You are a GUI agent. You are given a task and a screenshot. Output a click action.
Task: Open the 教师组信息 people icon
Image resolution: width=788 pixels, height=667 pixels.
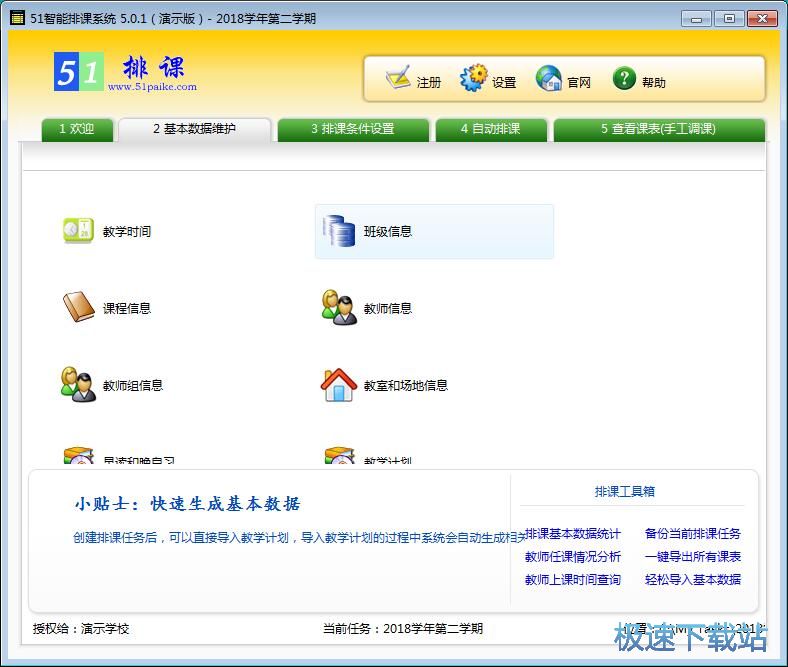(x=78, y=385)
